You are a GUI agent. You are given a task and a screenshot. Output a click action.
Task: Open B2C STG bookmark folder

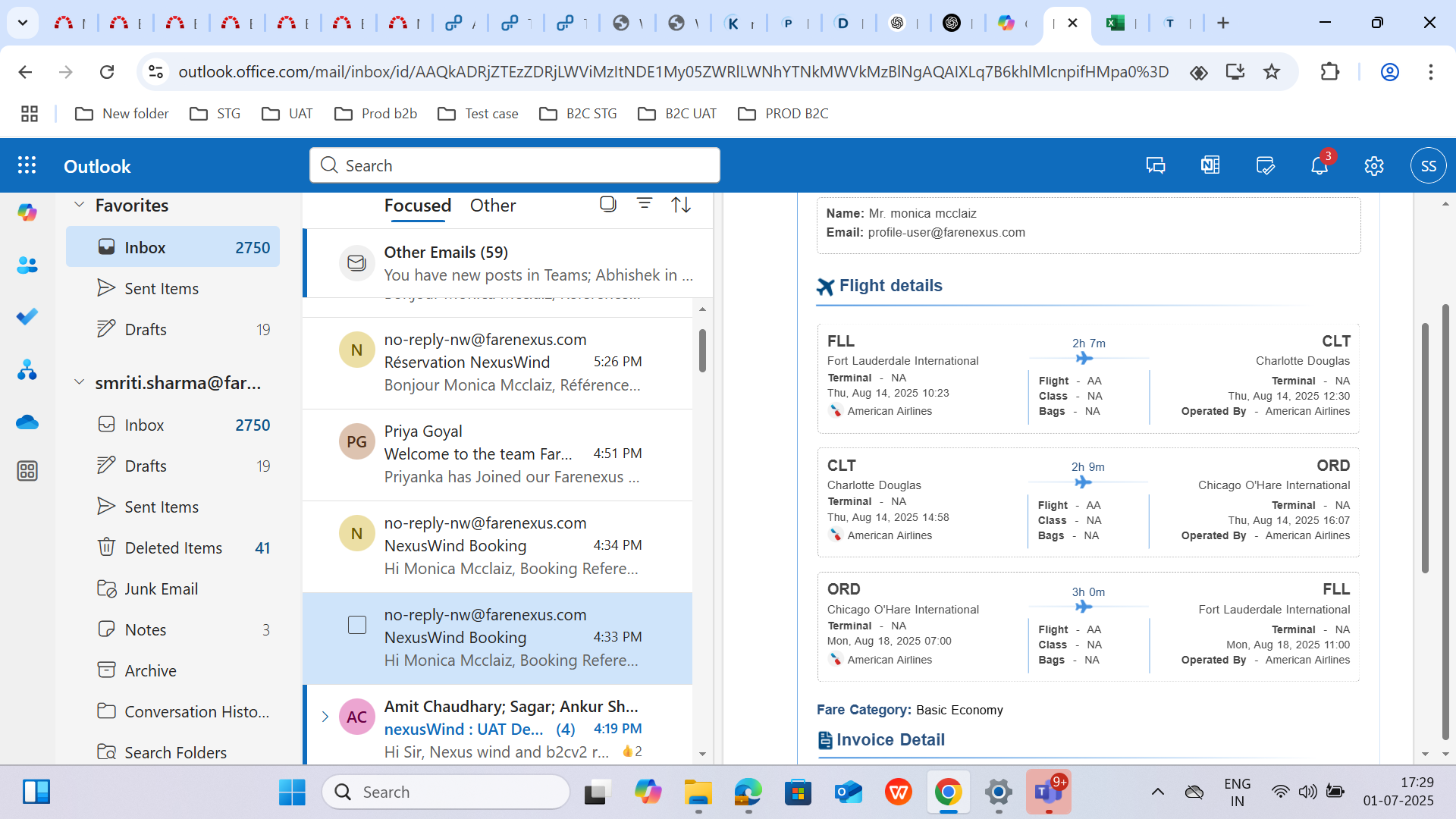(578, 114)
